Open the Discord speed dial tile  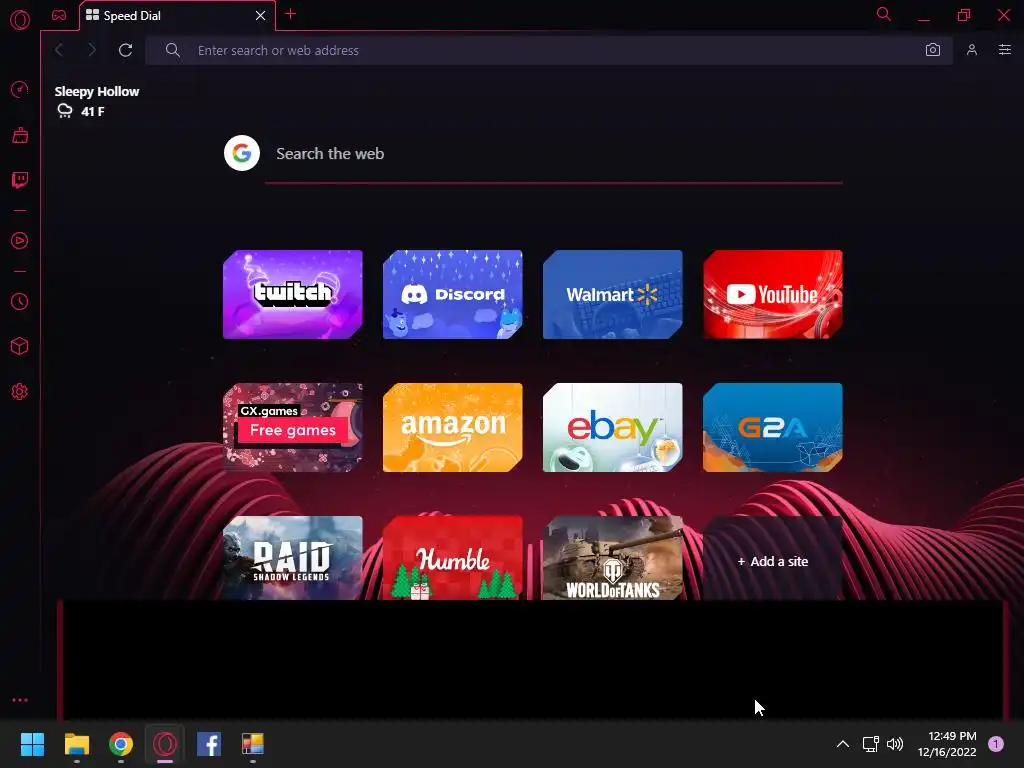pos(453,295)
